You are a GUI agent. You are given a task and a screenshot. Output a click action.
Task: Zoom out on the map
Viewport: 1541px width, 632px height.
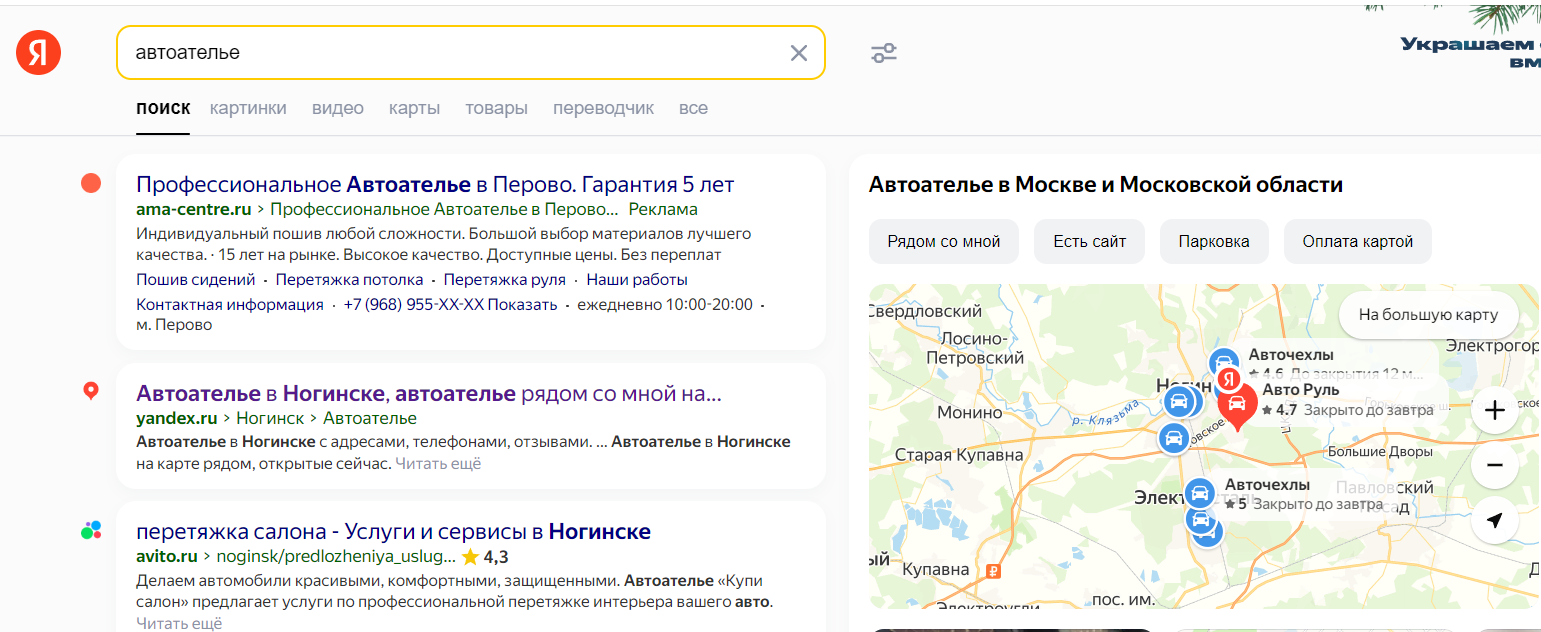pyautogui.click(x=1494, y=466)
